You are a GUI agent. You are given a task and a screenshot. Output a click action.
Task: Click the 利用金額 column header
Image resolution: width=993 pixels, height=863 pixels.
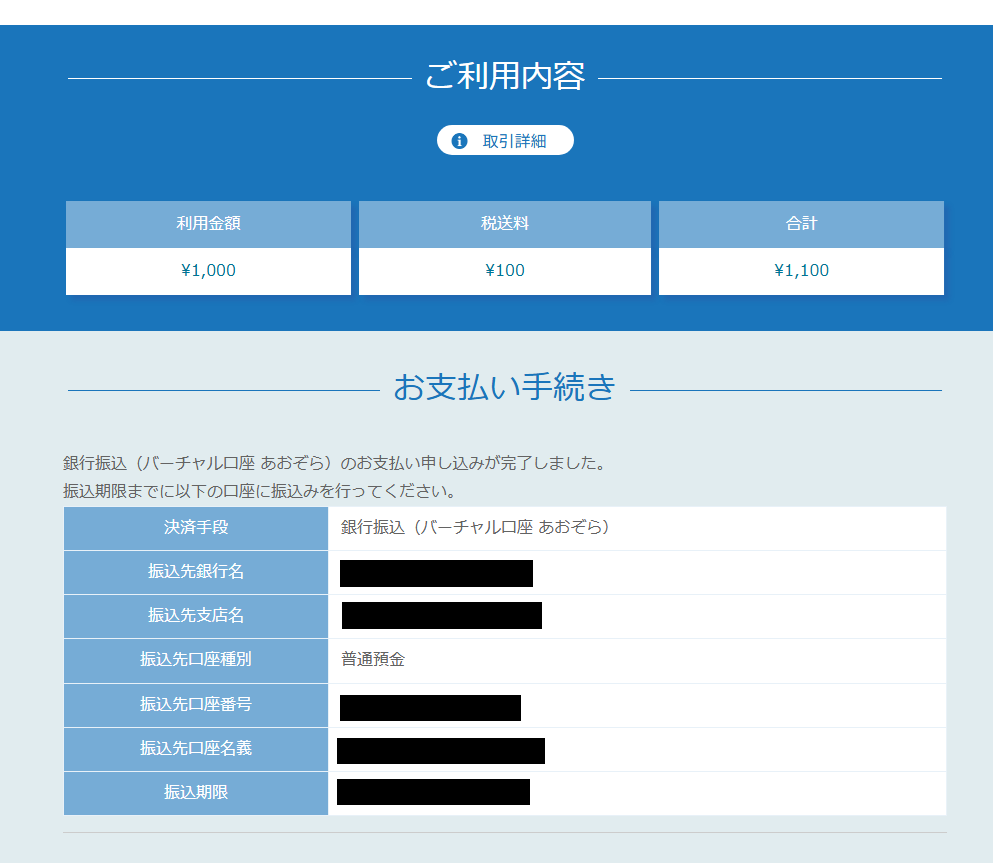[208, 223]
